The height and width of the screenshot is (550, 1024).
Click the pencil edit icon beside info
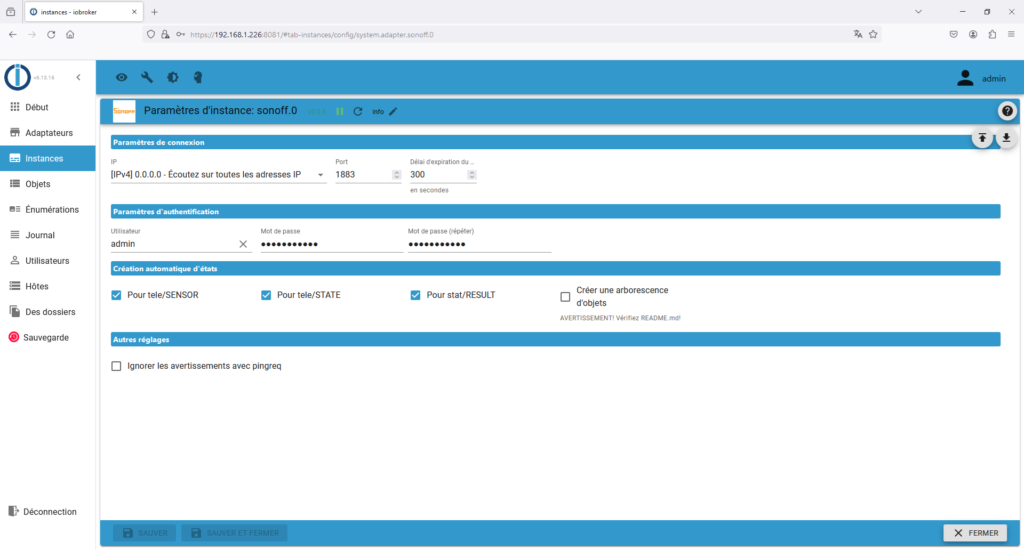(393, 111)
